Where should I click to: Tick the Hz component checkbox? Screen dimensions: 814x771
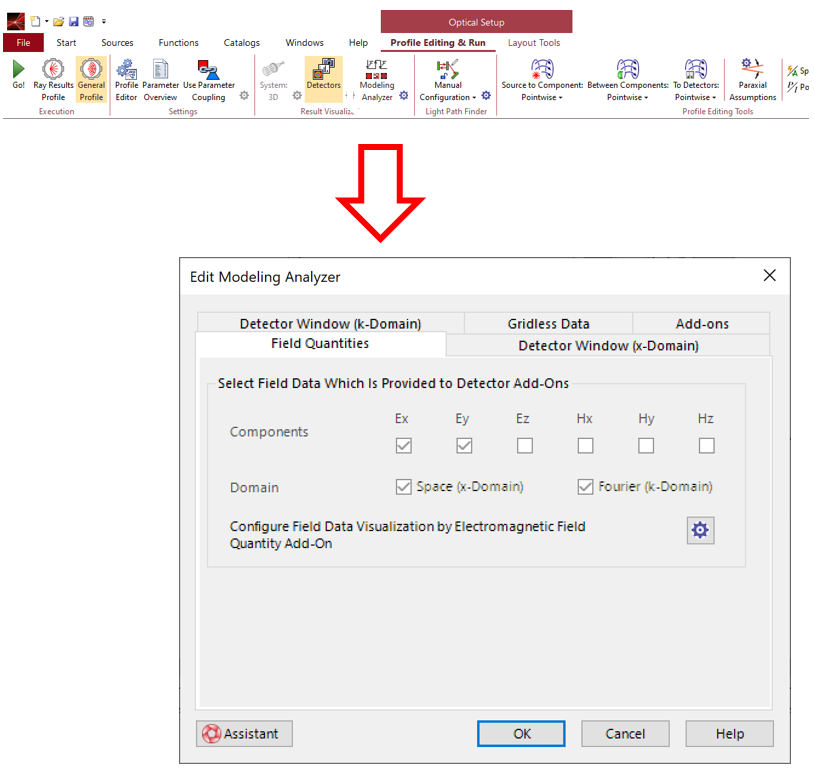click(706, 445)
